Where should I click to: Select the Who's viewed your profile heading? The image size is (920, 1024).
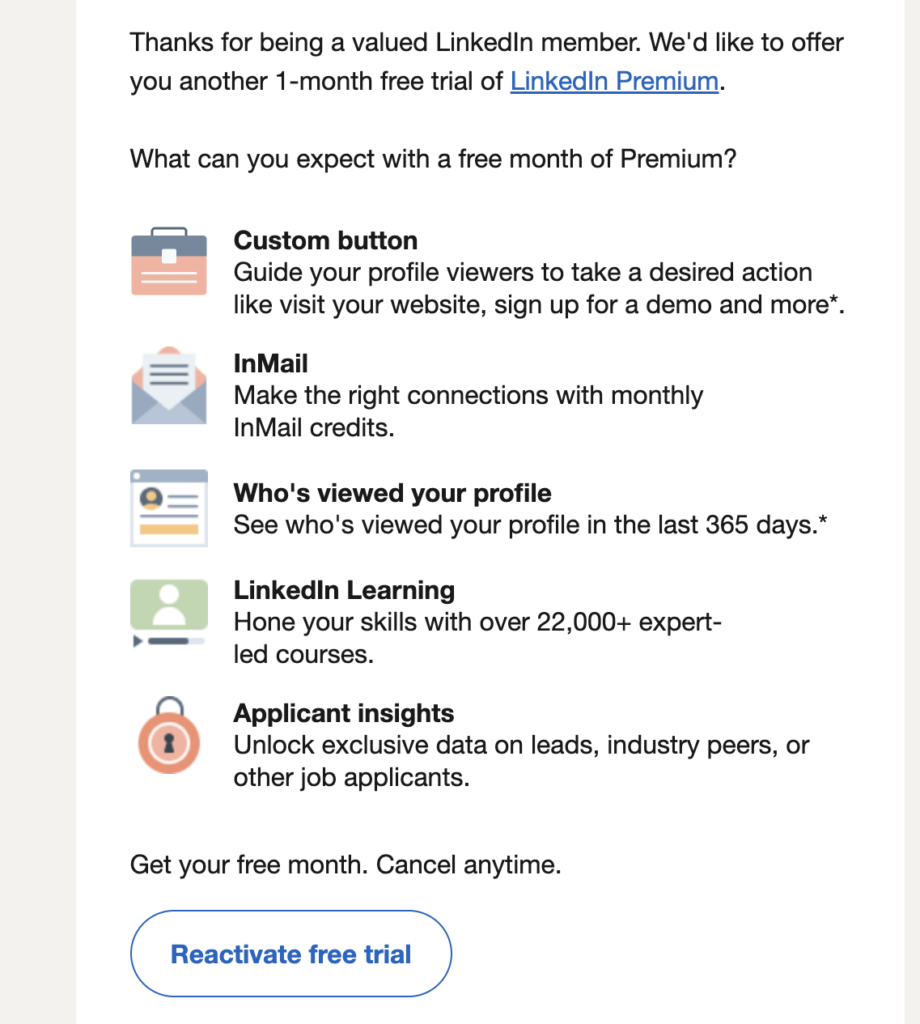pos(391,493)
